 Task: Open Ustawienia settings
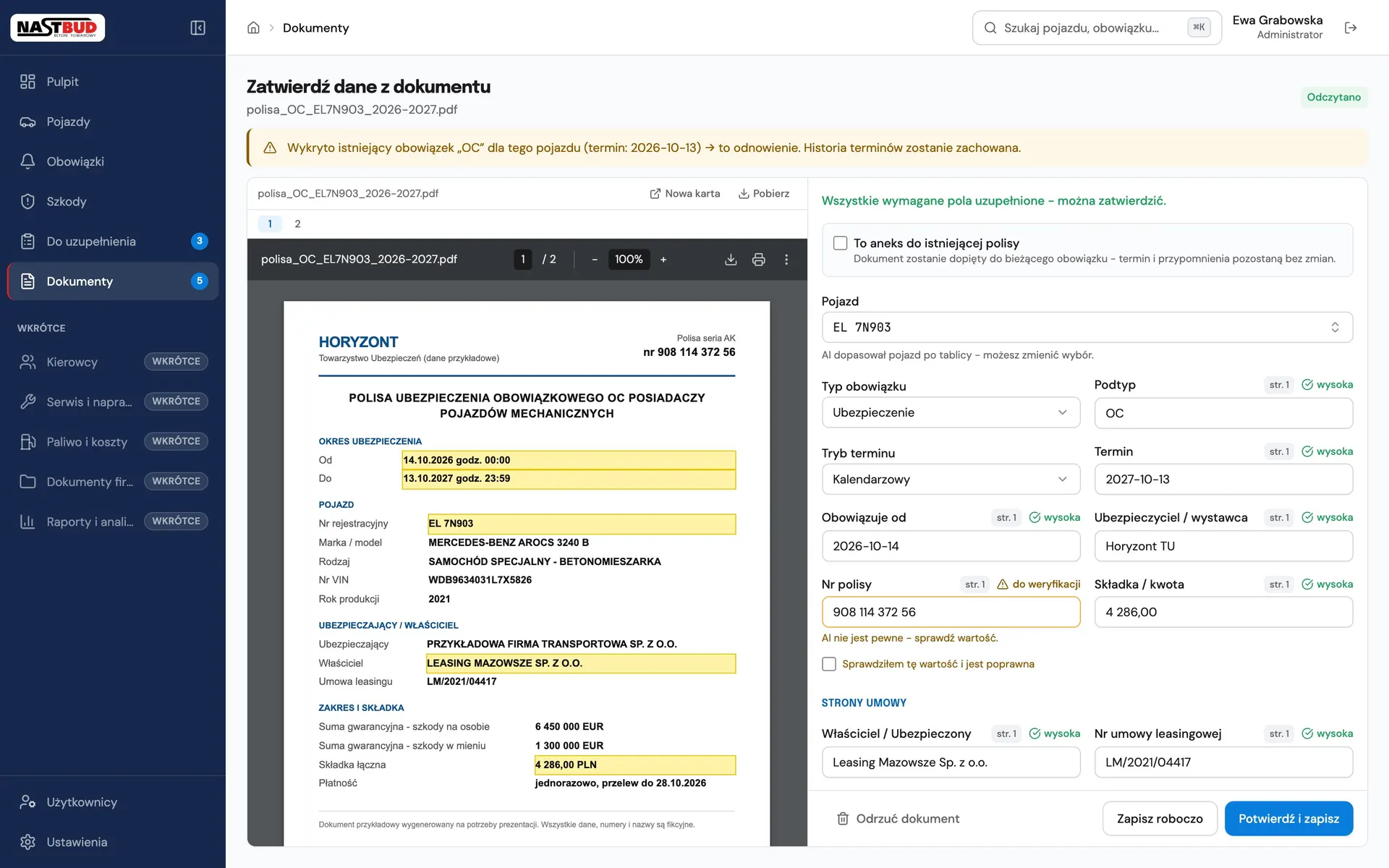[x=113, y=842]
